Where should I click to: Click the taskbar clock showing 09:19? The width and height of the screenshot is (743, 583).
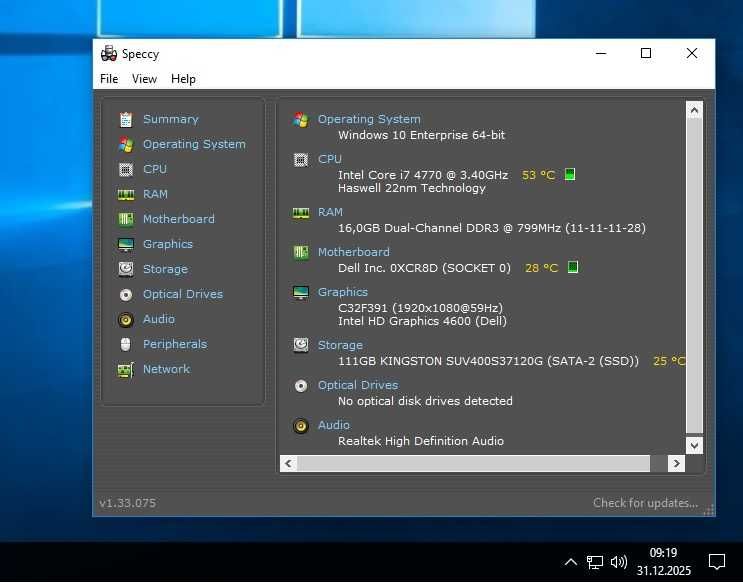tap(663, 562)
